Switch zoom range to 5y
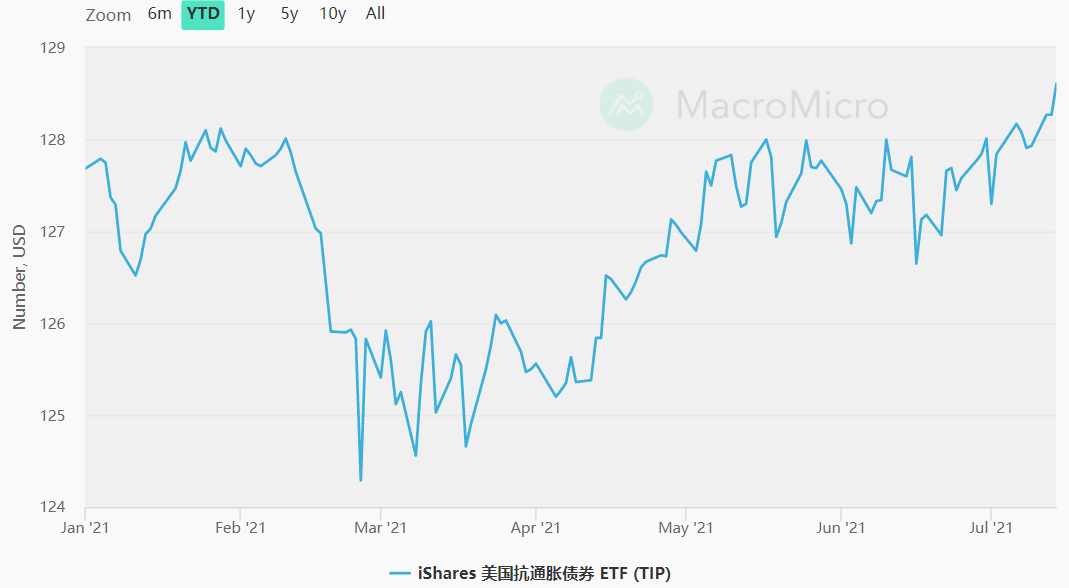This screenshot has height=588, width=1069. (289, 14)
